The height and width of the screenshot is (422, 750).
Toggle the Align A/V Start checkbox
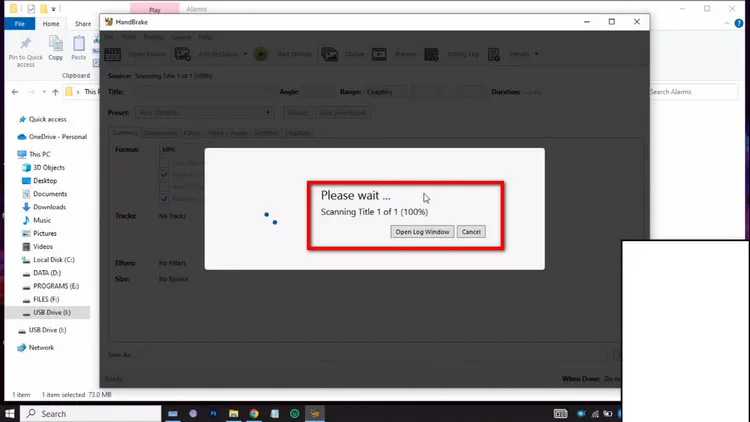[164, 175]
